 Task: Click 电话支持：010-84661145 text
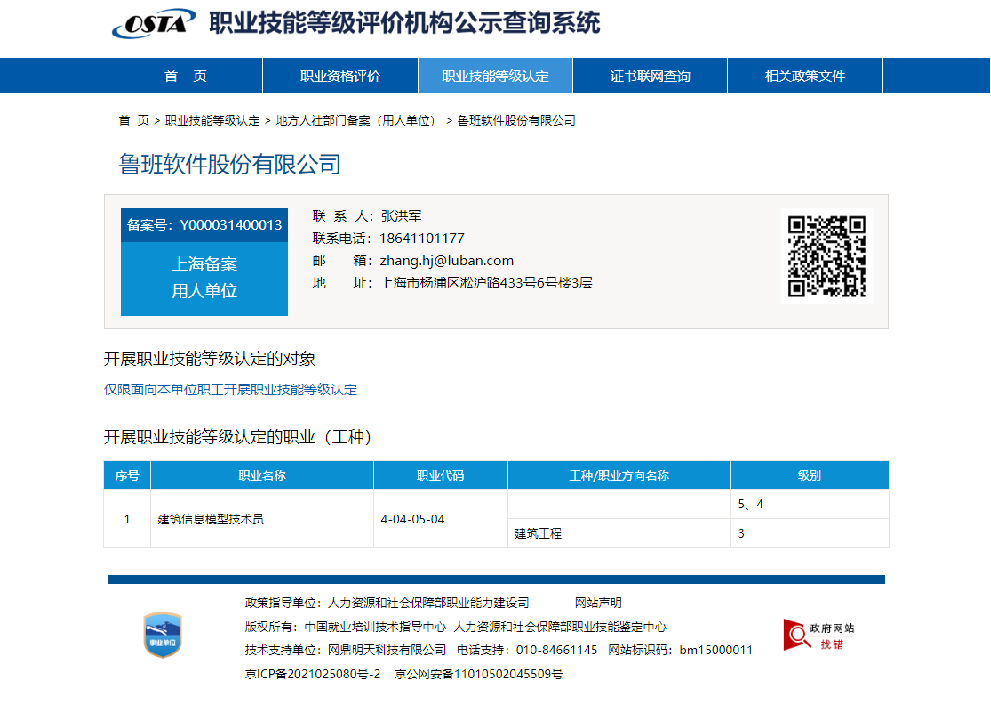tap(526, 650)
